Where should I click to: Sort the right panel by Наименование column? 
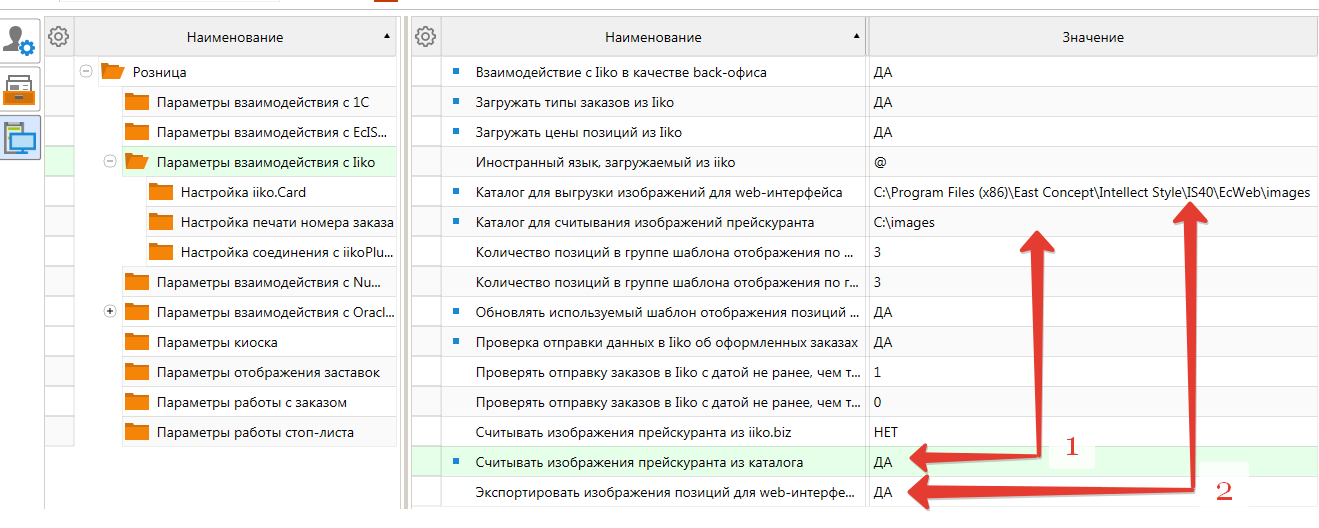(653, 37)
